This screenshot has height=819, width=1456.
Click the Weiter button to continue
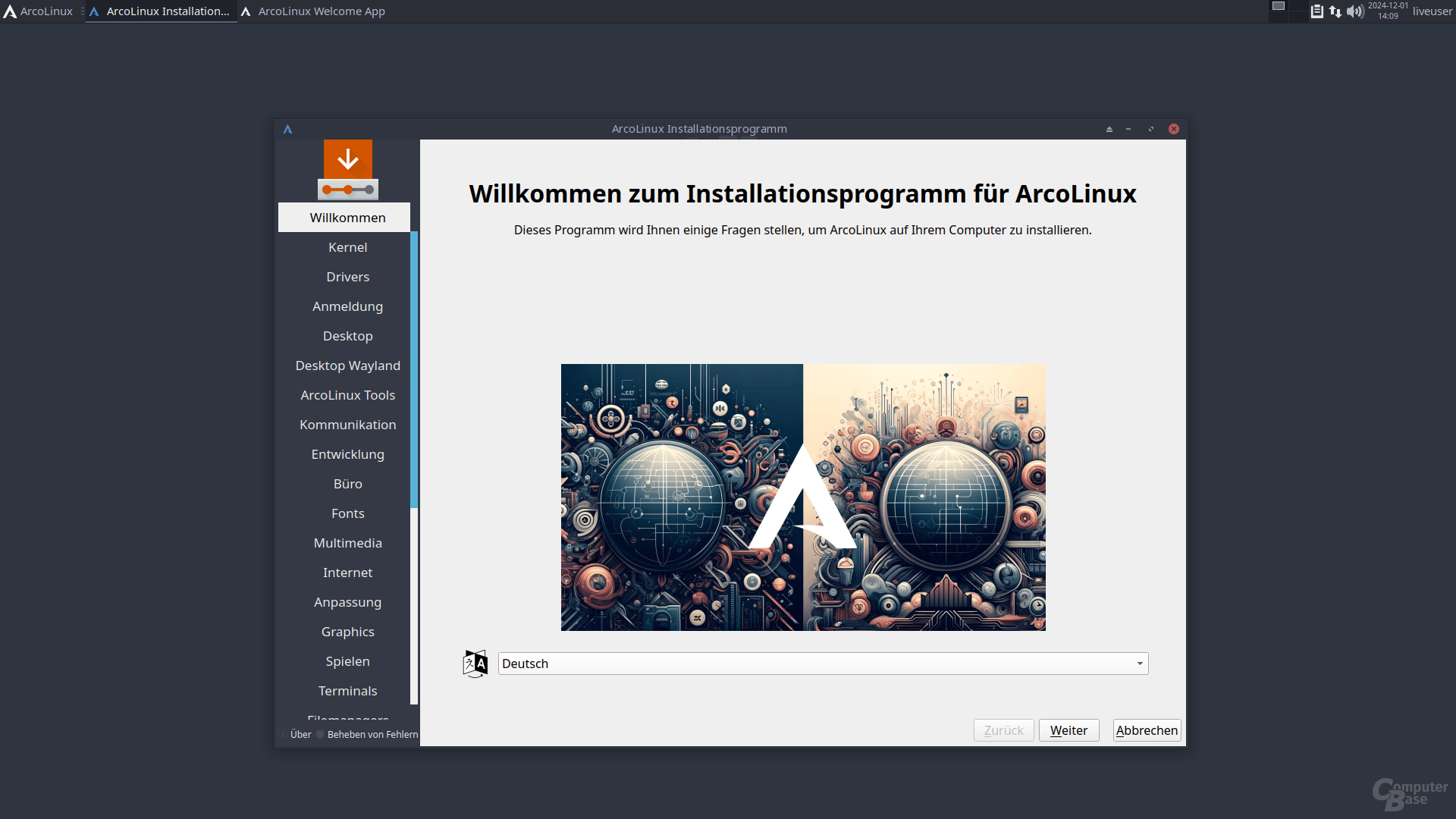tap(1068, 730)
